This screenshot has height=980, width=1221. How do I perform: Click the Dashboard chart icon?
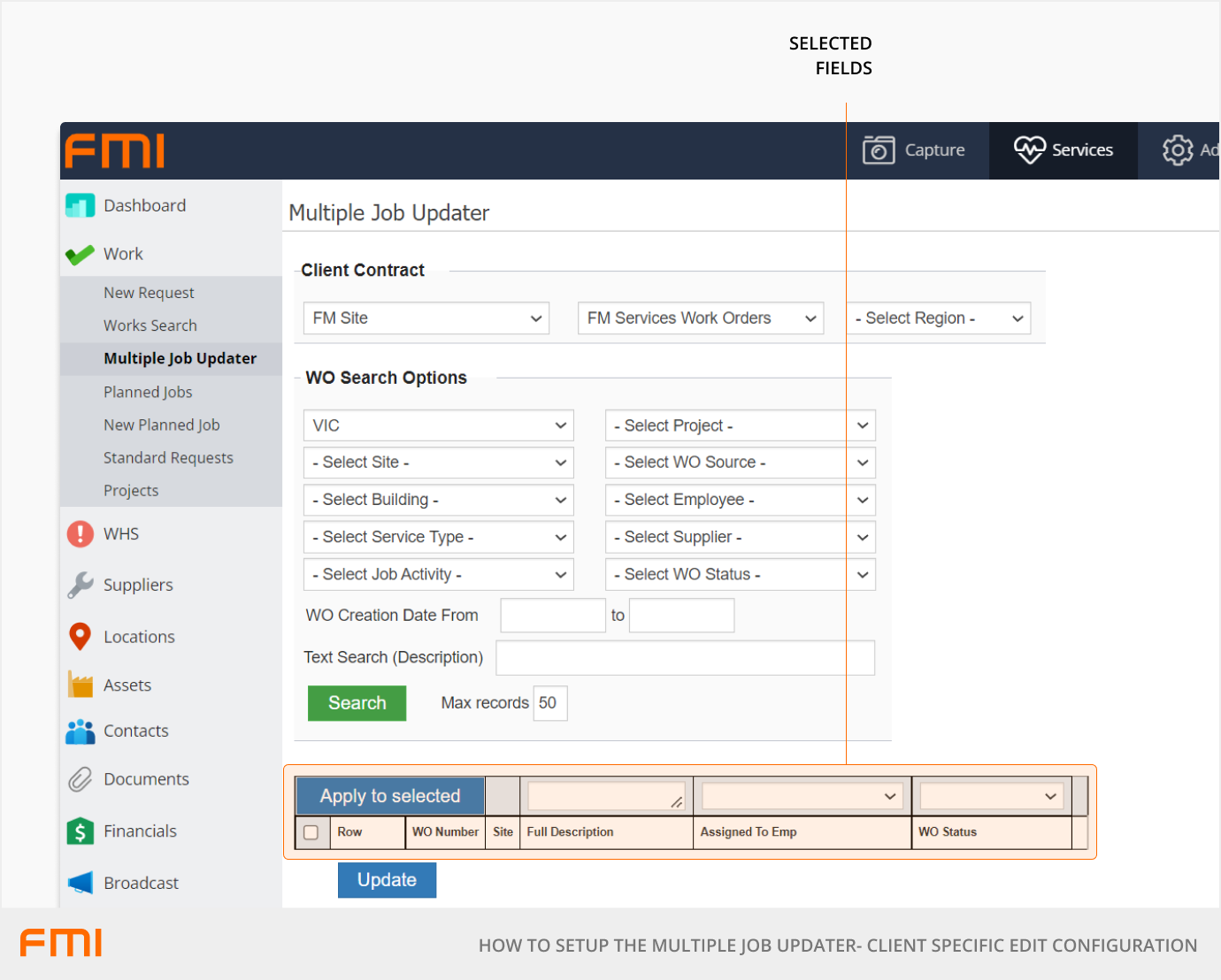tap(80, 206)
